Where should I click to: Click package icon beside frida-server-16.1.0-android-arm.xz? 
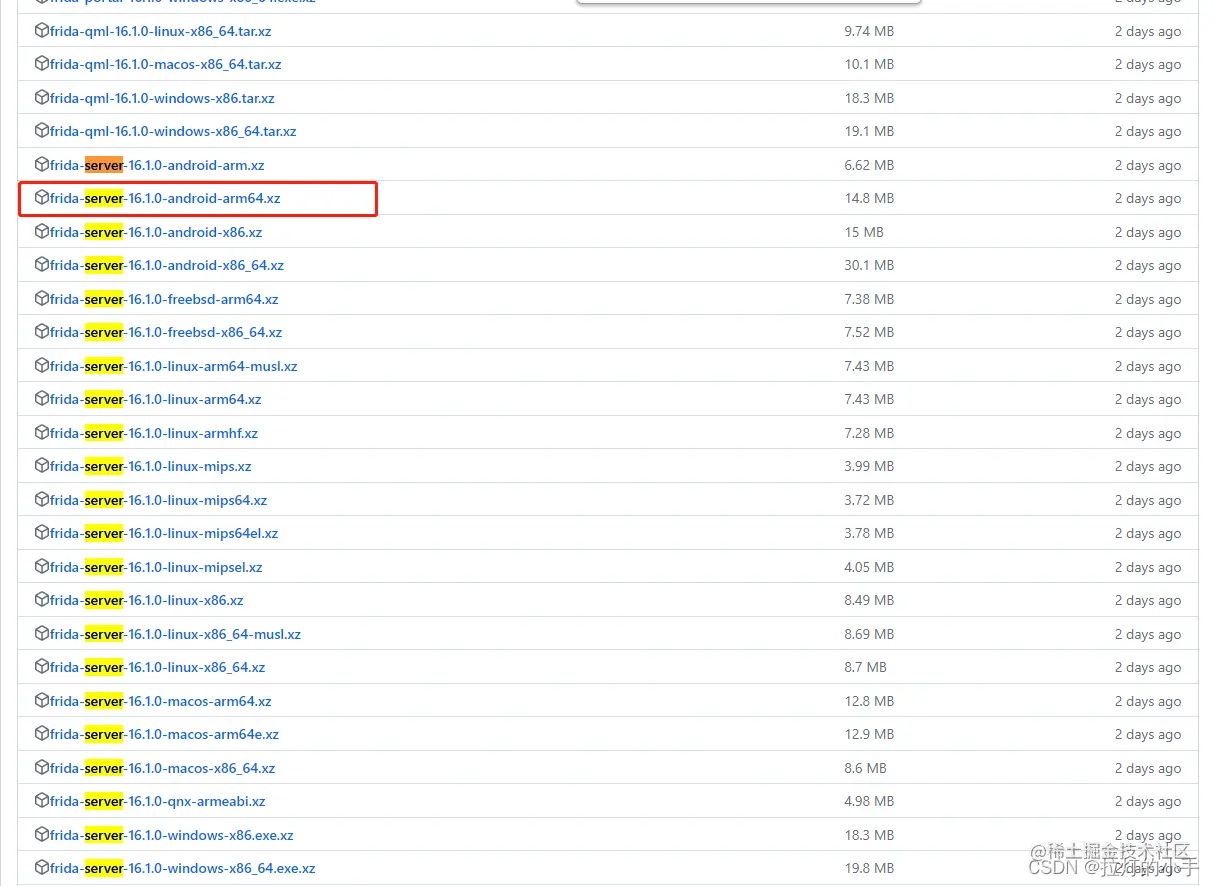click(x=42, y=165)
